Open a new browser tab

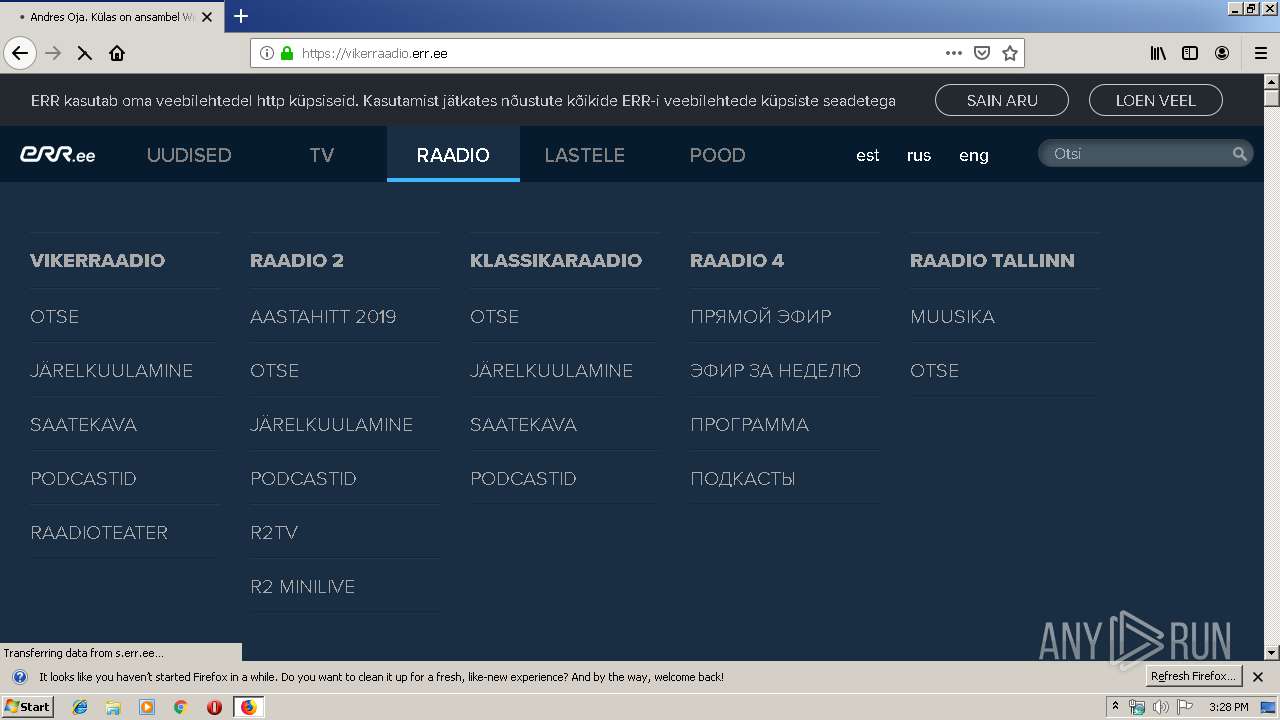[x=241, y=16]
